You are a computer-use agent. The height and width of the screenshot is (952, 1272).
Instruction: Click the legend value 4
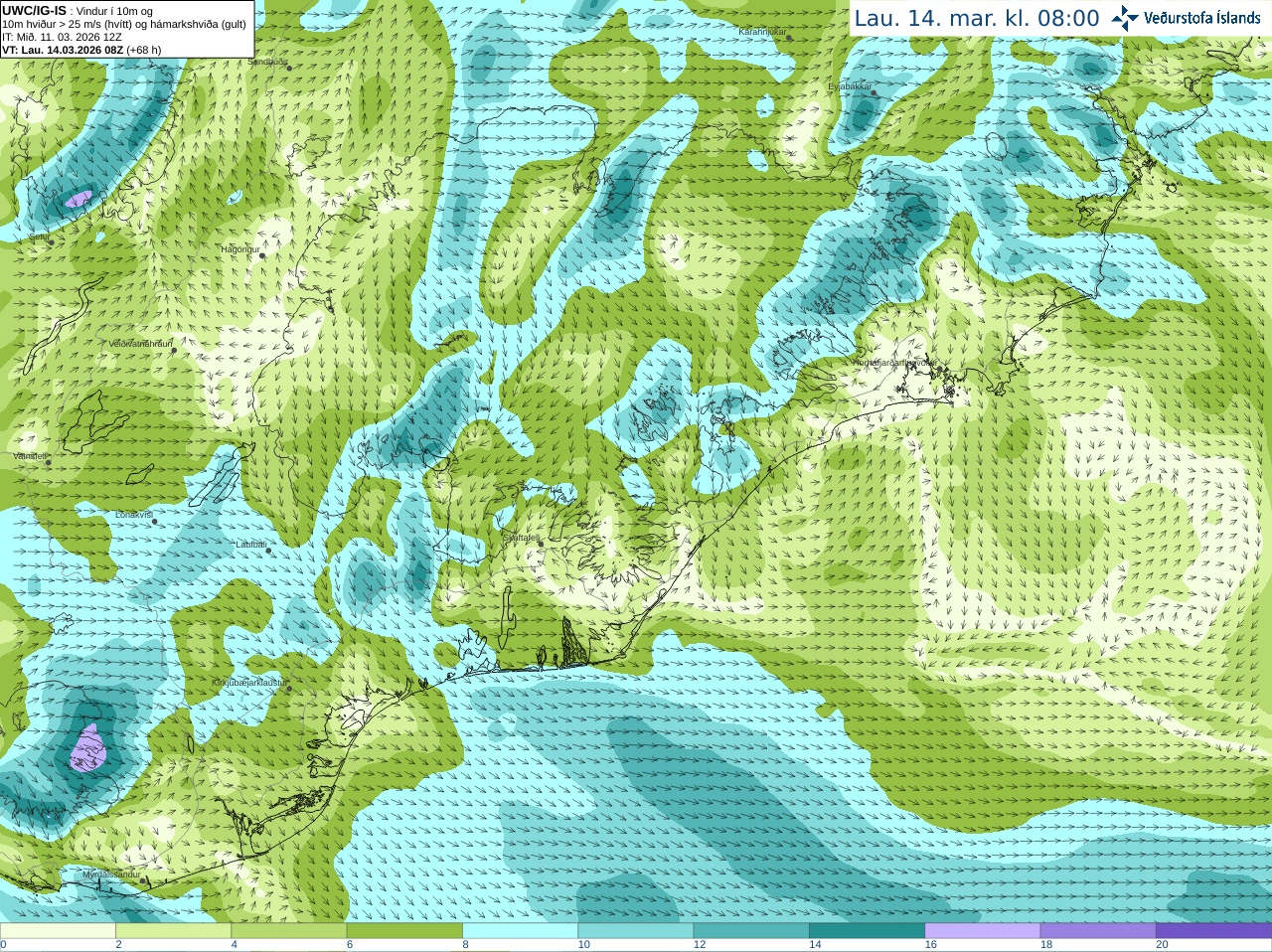pos(235,945)
